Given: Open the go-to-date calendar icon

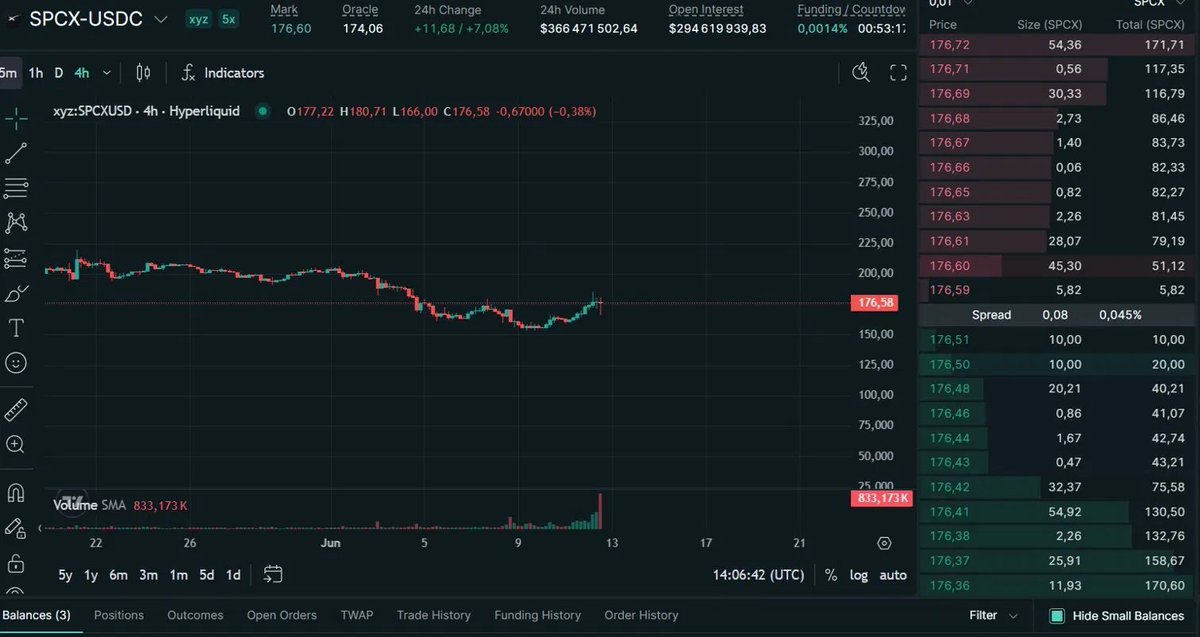Looking at the screenshot, I should [x=273, y=574].
